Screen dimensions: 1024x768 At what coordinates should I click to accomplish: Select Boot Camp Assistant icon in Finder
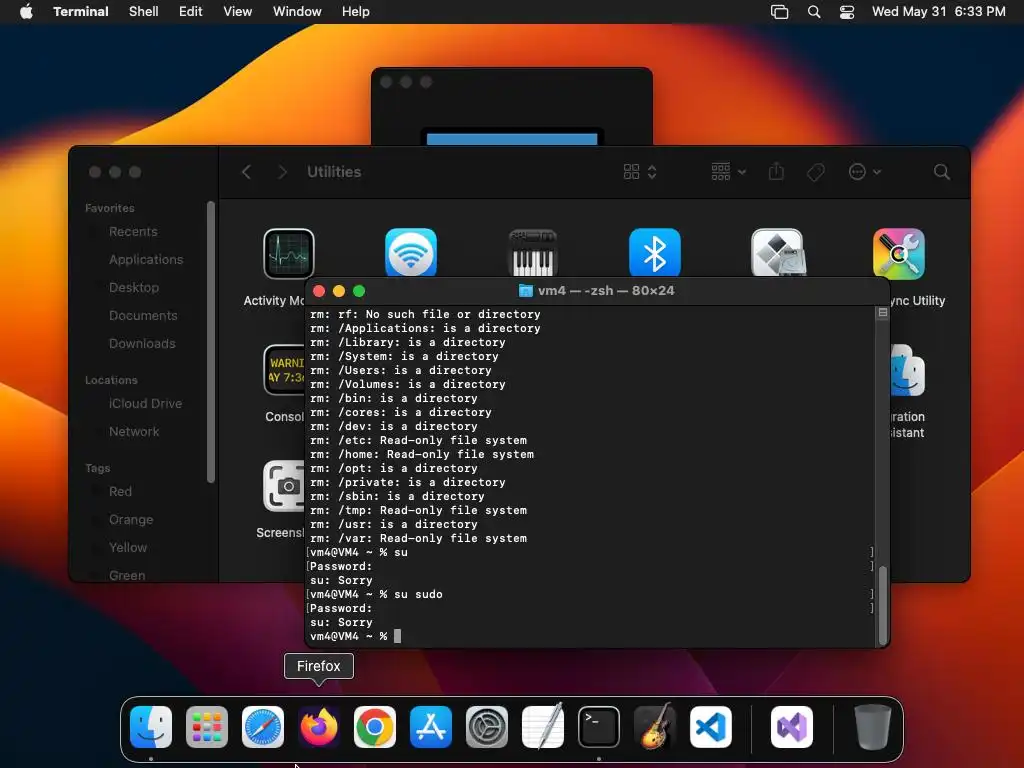coord(777,252)
